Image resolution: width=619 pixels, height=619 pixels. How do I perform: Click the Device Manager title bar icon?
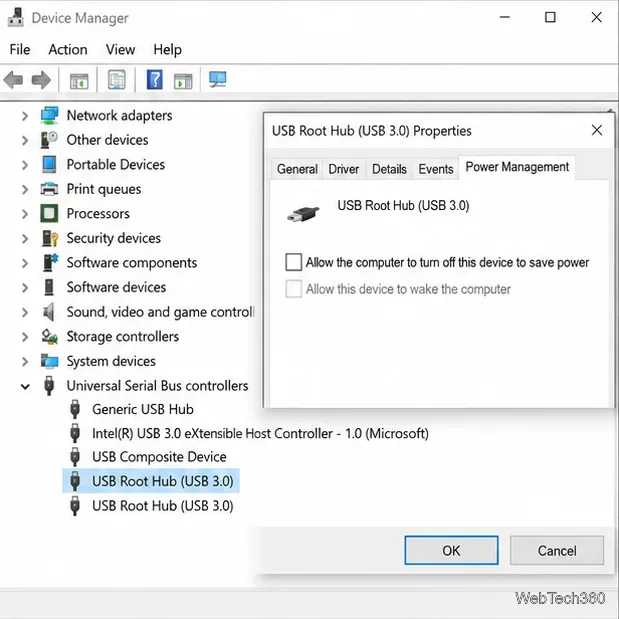coord(15,18)
